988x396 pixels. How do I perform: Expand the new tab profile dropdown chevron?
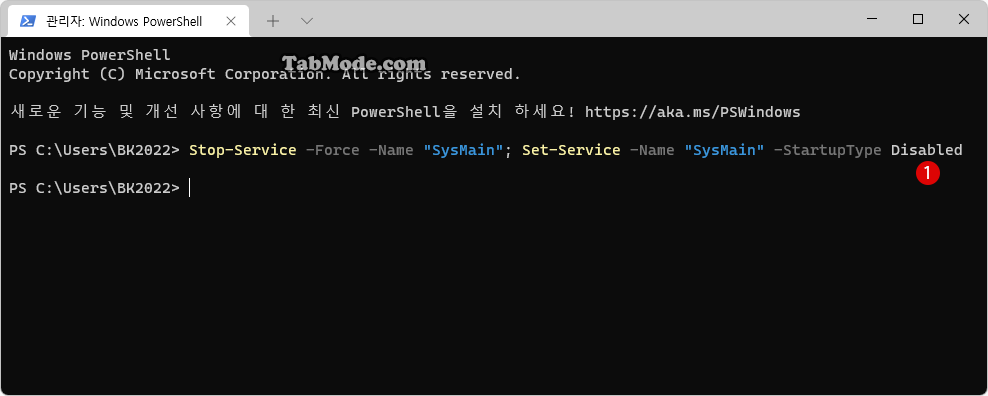[307, 21]
